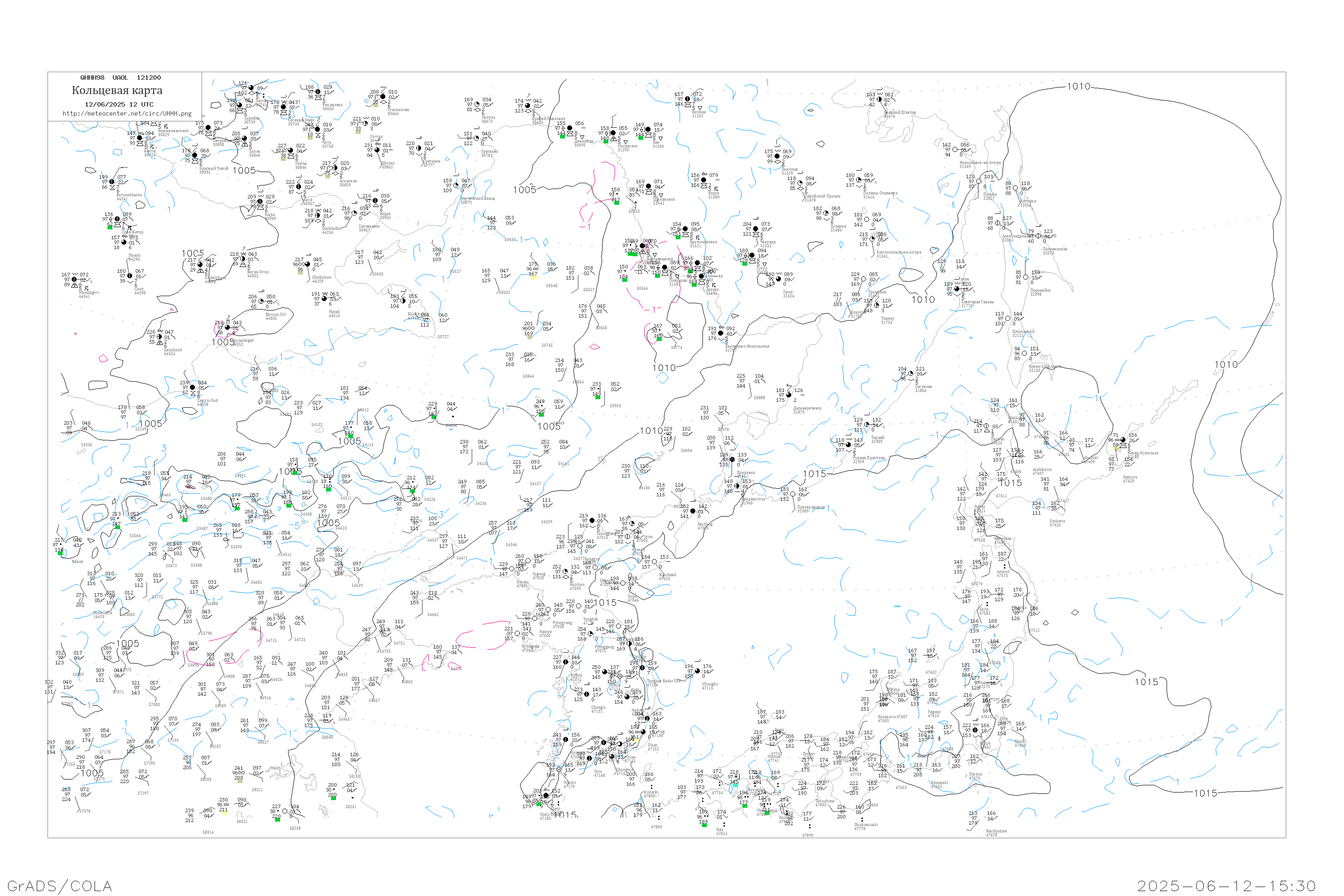Click the Ullungdo station cloud-cover symbol
Screen dimensions: 1344x896
click(x=698, y=672)
